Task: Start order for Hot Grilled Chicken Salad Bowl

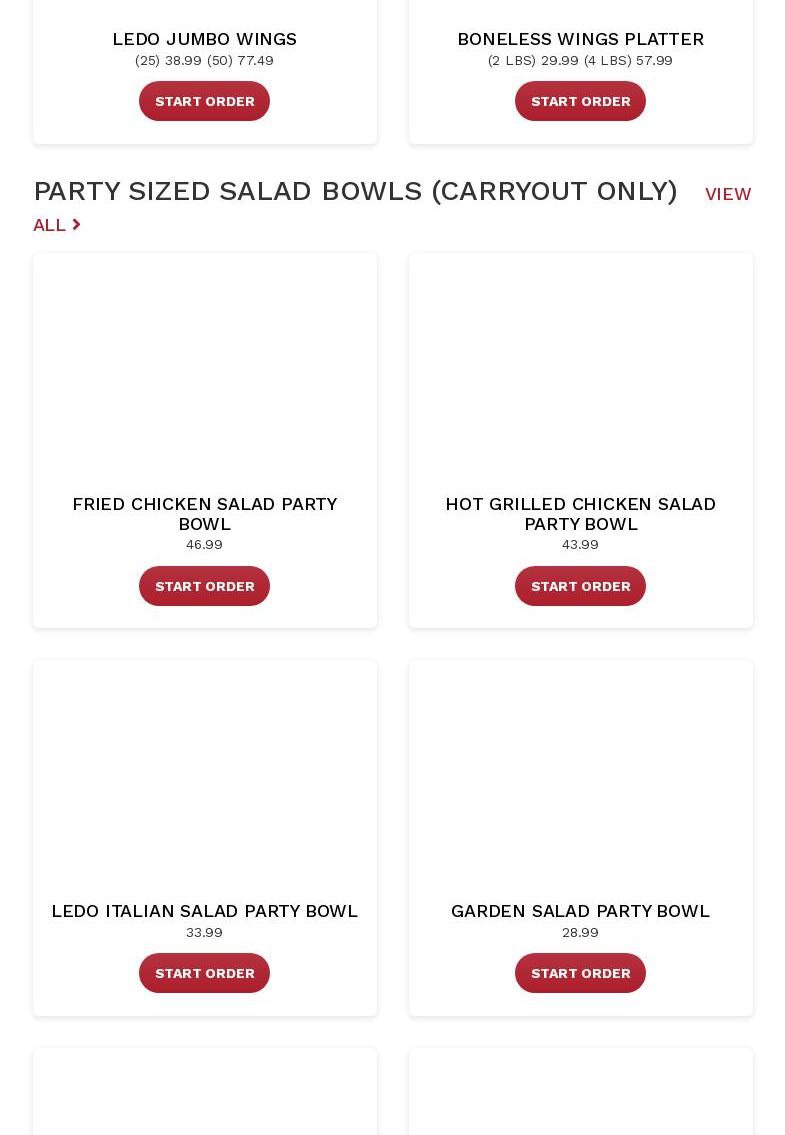Action: point(580,586)
